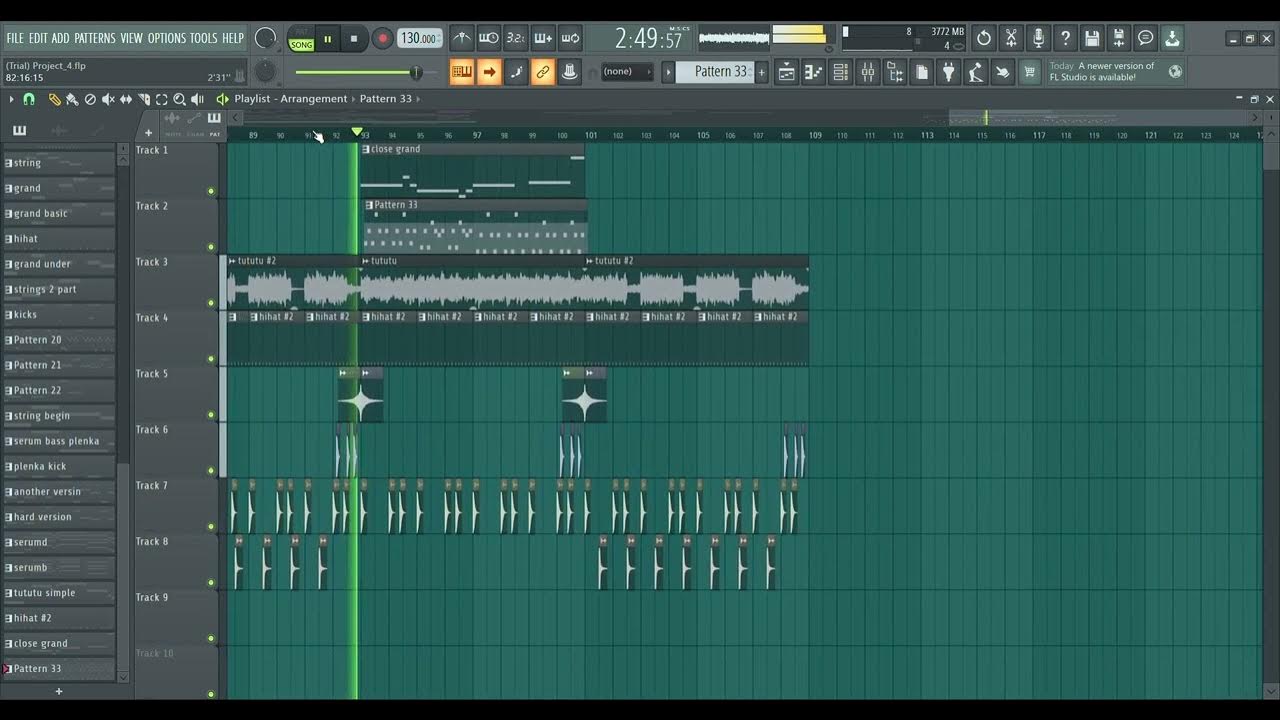This screenshot has width=1280, height=720.
Task: Toggle countdown before recording
Action: pyautogui.click(x=515, y=38)
